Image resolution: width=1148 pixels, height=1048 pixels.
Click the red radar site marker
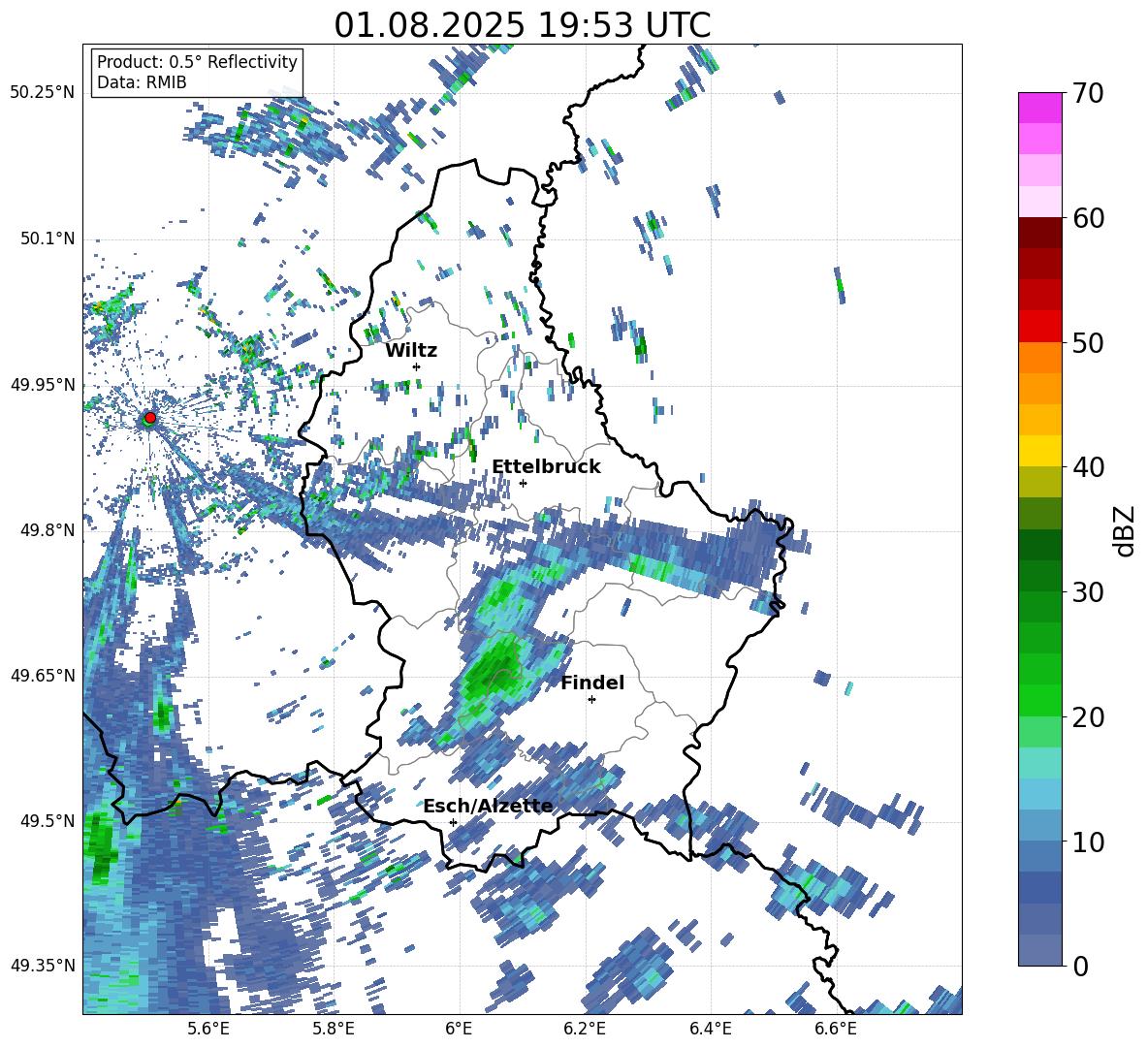coord(150,418)
